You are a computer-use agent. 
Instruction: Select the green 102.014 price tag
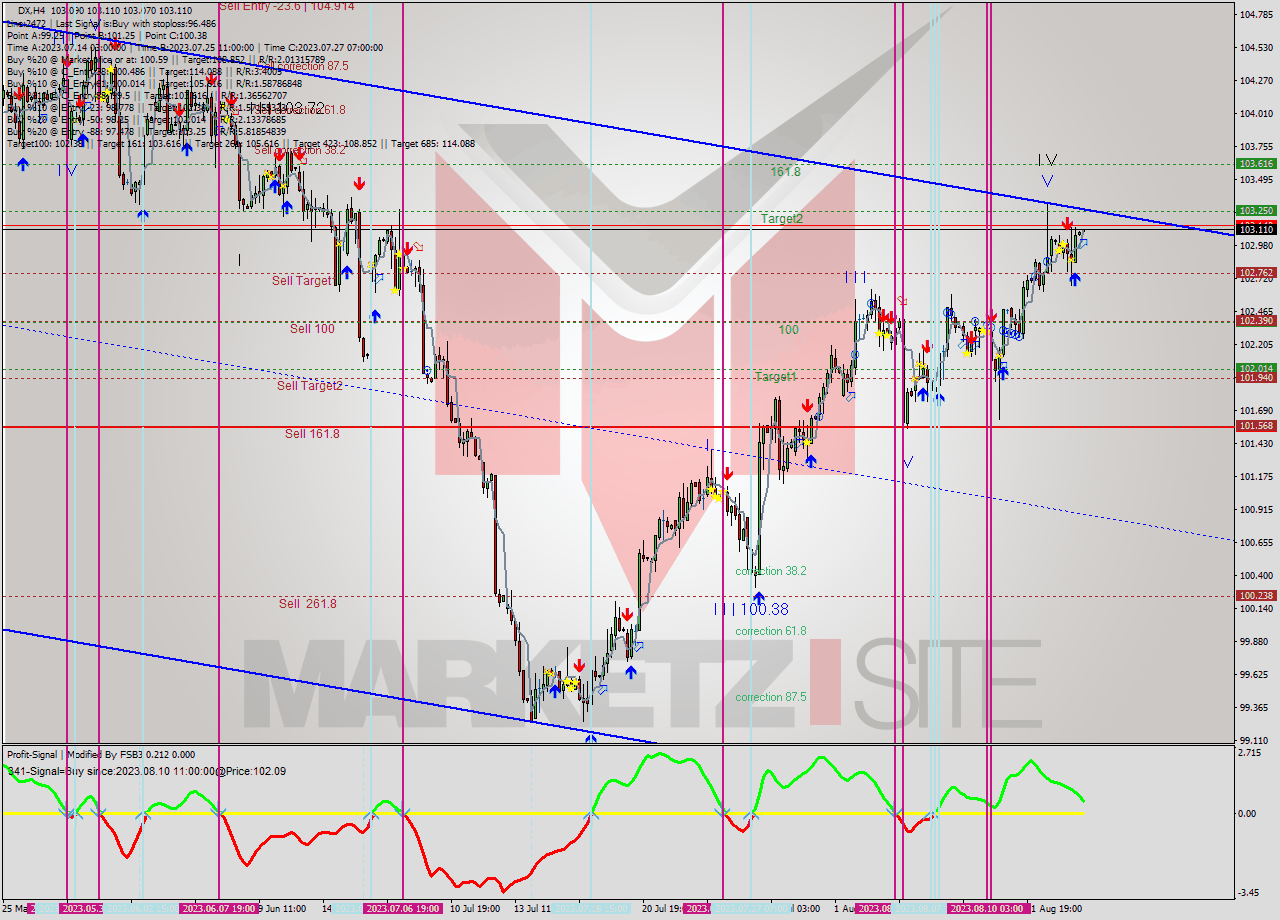[x=1256, y=368]
